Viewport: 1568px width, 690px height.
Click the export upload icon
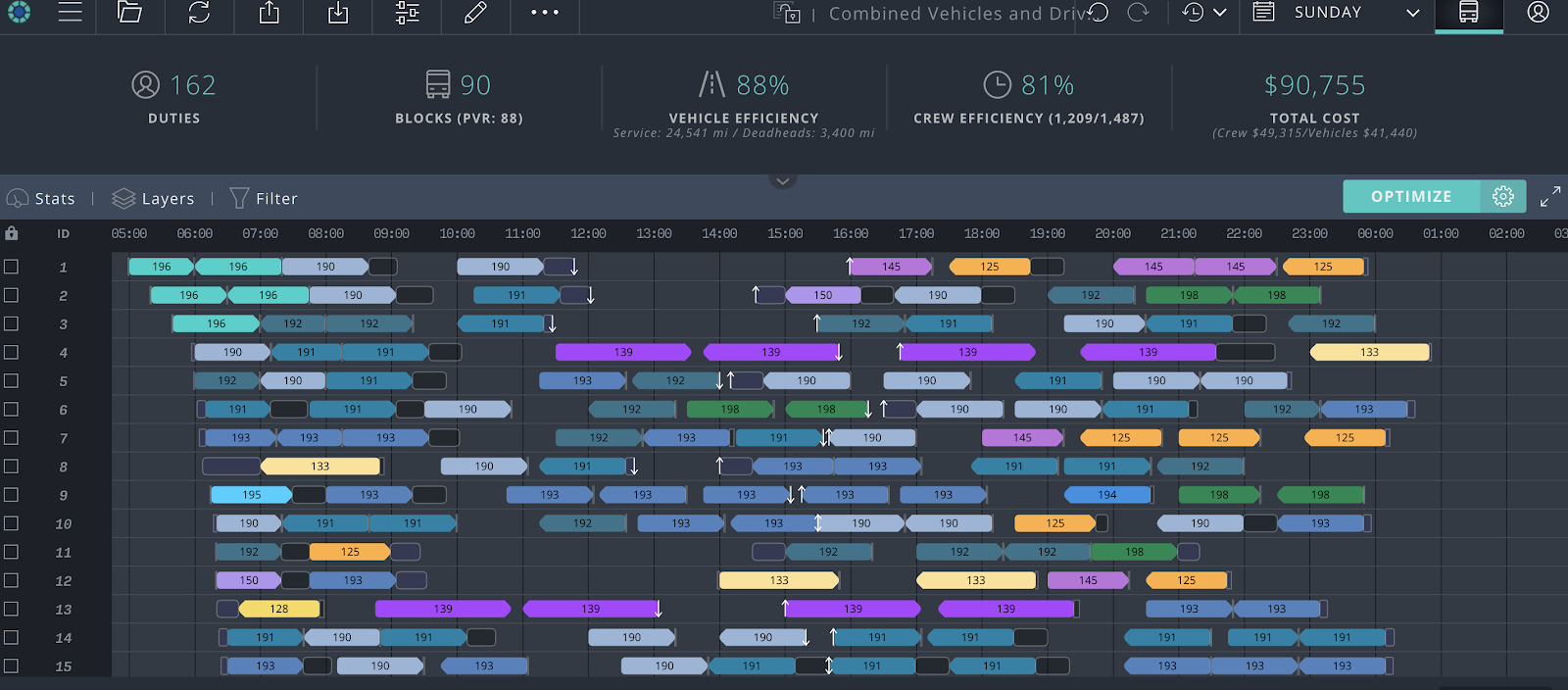269,13
